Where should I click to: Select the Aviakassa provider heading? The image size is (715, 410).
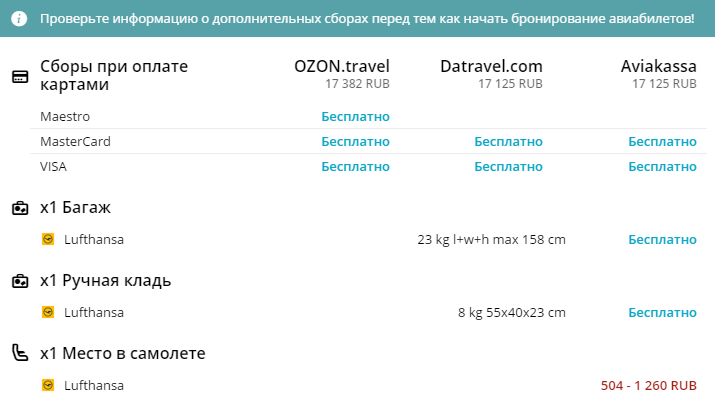(x=658, y=67)
